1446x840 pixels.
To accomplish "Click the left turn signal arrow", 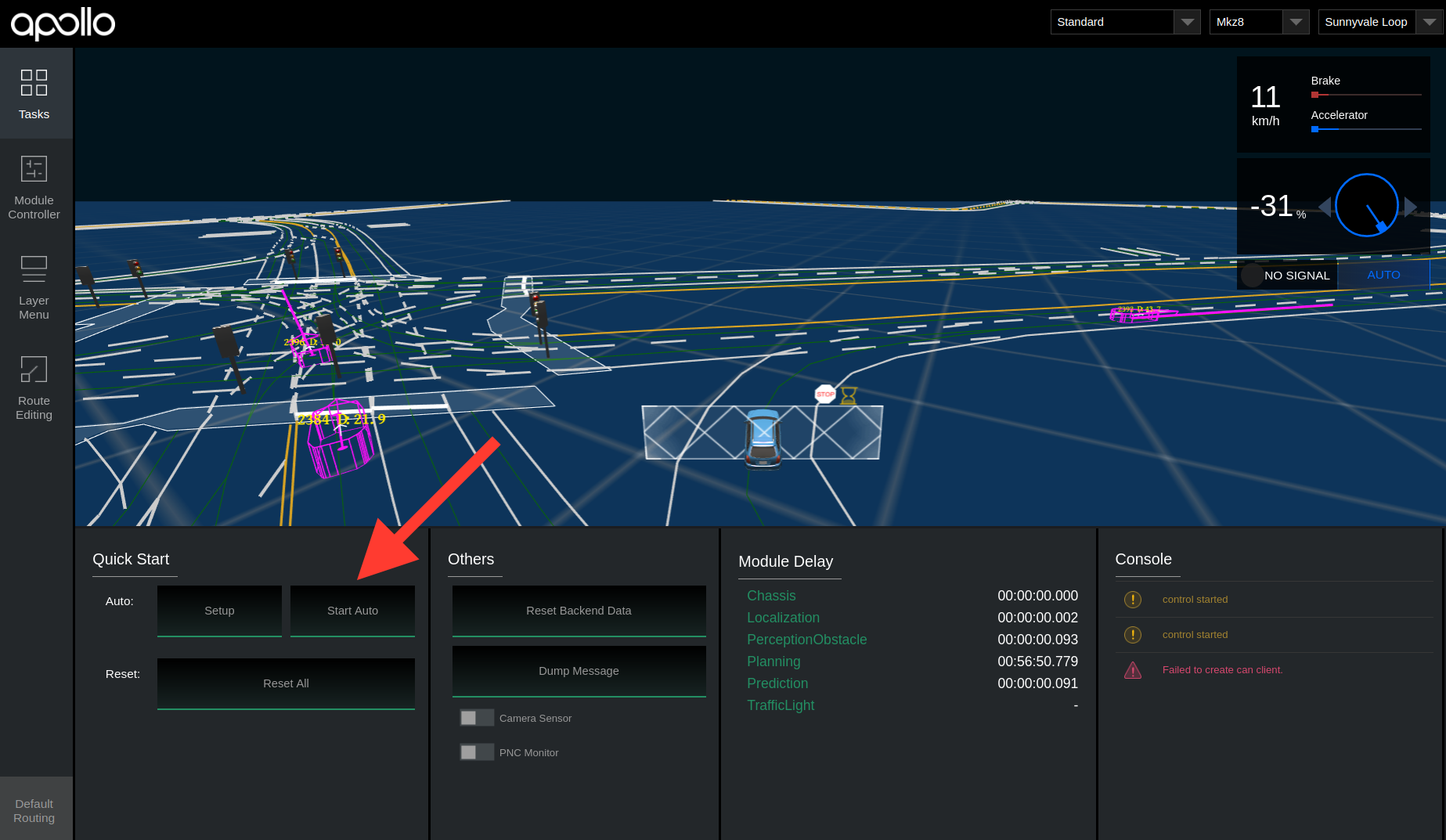I will click(x=1325, y=207).
